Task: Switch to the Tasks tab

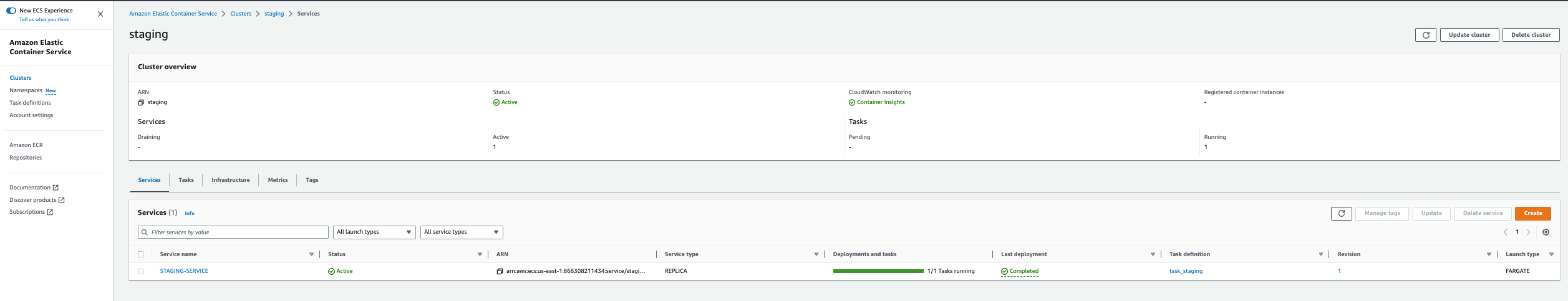Action: click(186, 180)
